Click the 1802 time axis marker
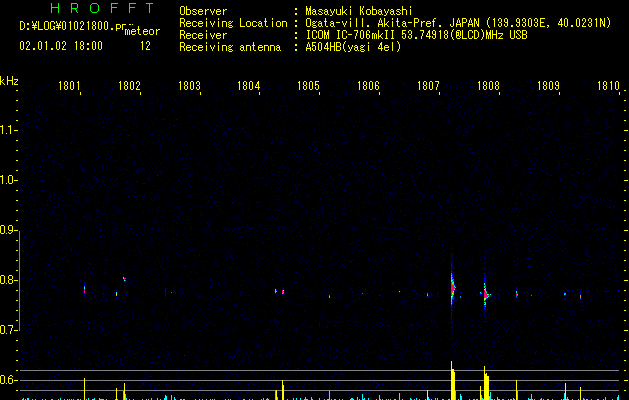This screenshot has width=629, height=400. pyautogui.click(x=129, y=85)
